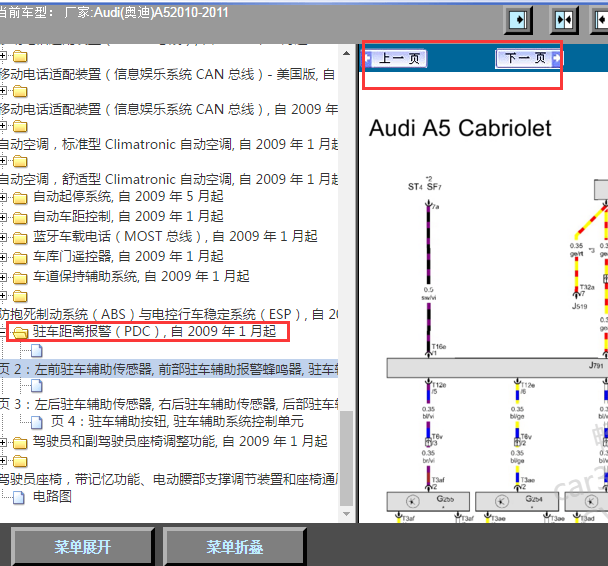Collapse the 驻车距离报警 (PDC) tree node
The image size is (608, 566).
3,332
